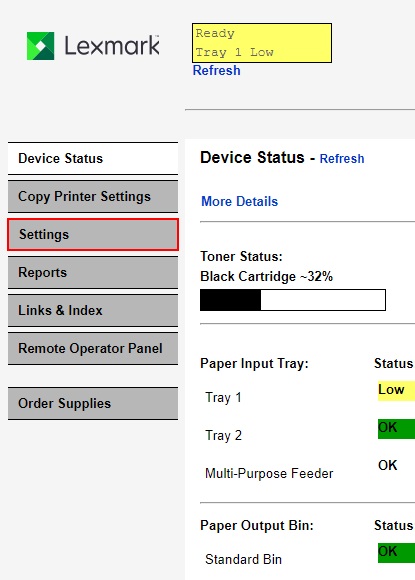Click the green OK status for Tray 2
The width and height of the screenshot is (415, 580).
[x=396, y=429]
